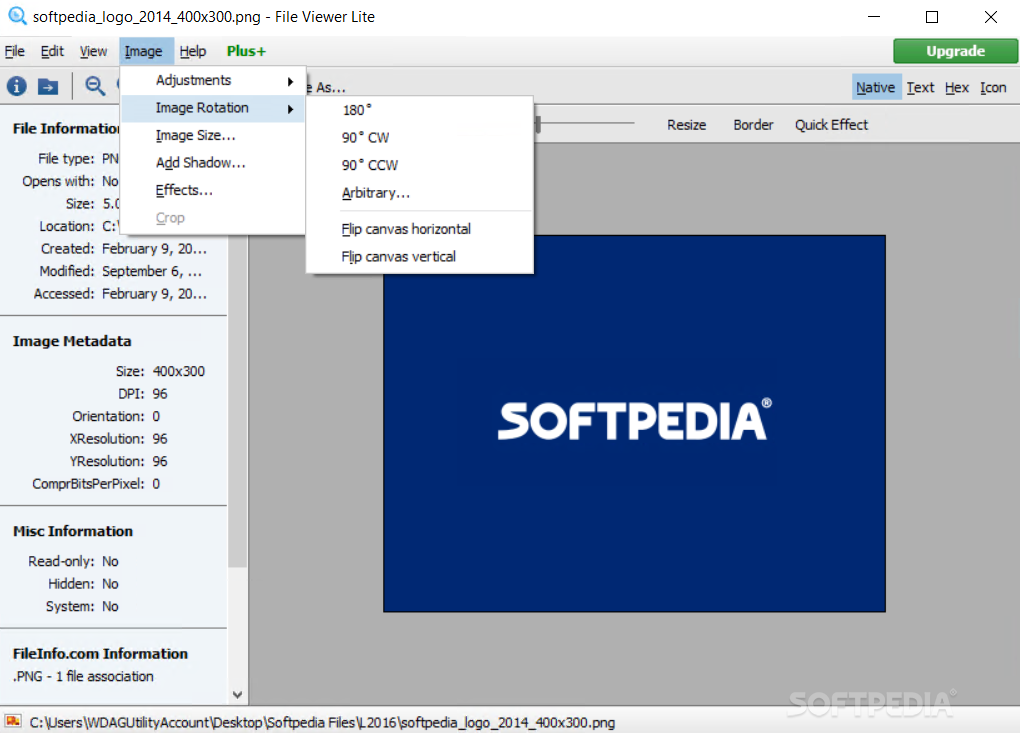Select Flip canvas vertical
Viewport: 1020px width, 733px height.
click(x=420, y=256)
